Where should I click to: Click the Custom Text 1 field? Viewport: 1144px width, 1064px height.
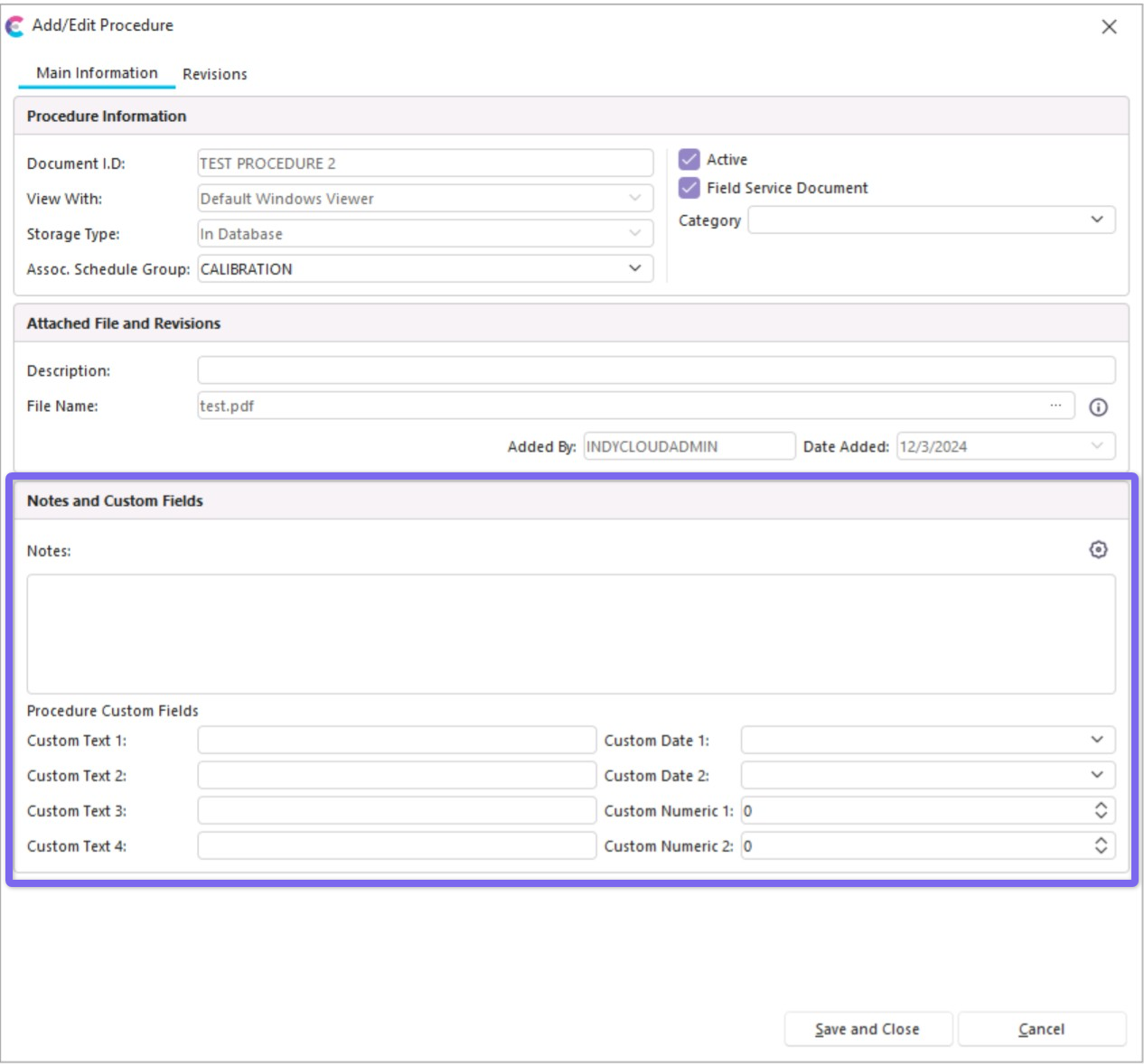point(396,740)
